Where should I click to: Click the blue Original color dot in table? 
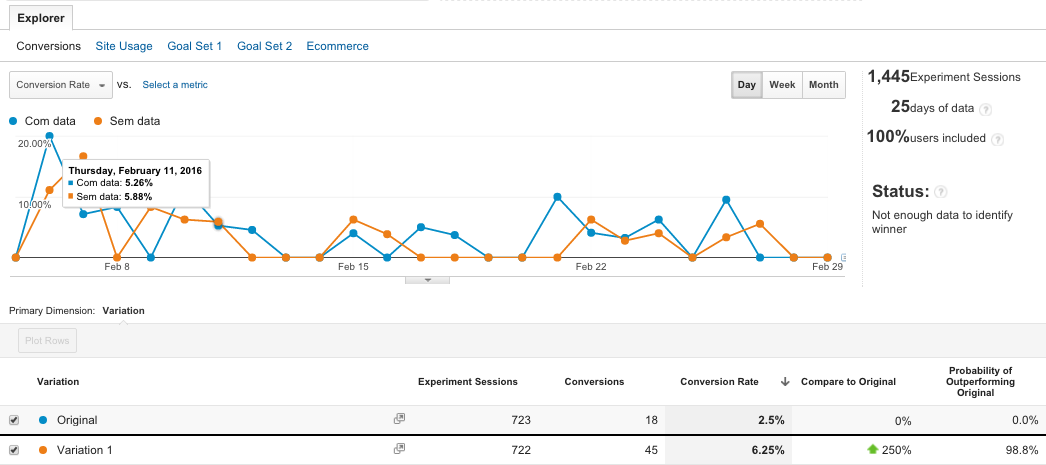point(43,420)
